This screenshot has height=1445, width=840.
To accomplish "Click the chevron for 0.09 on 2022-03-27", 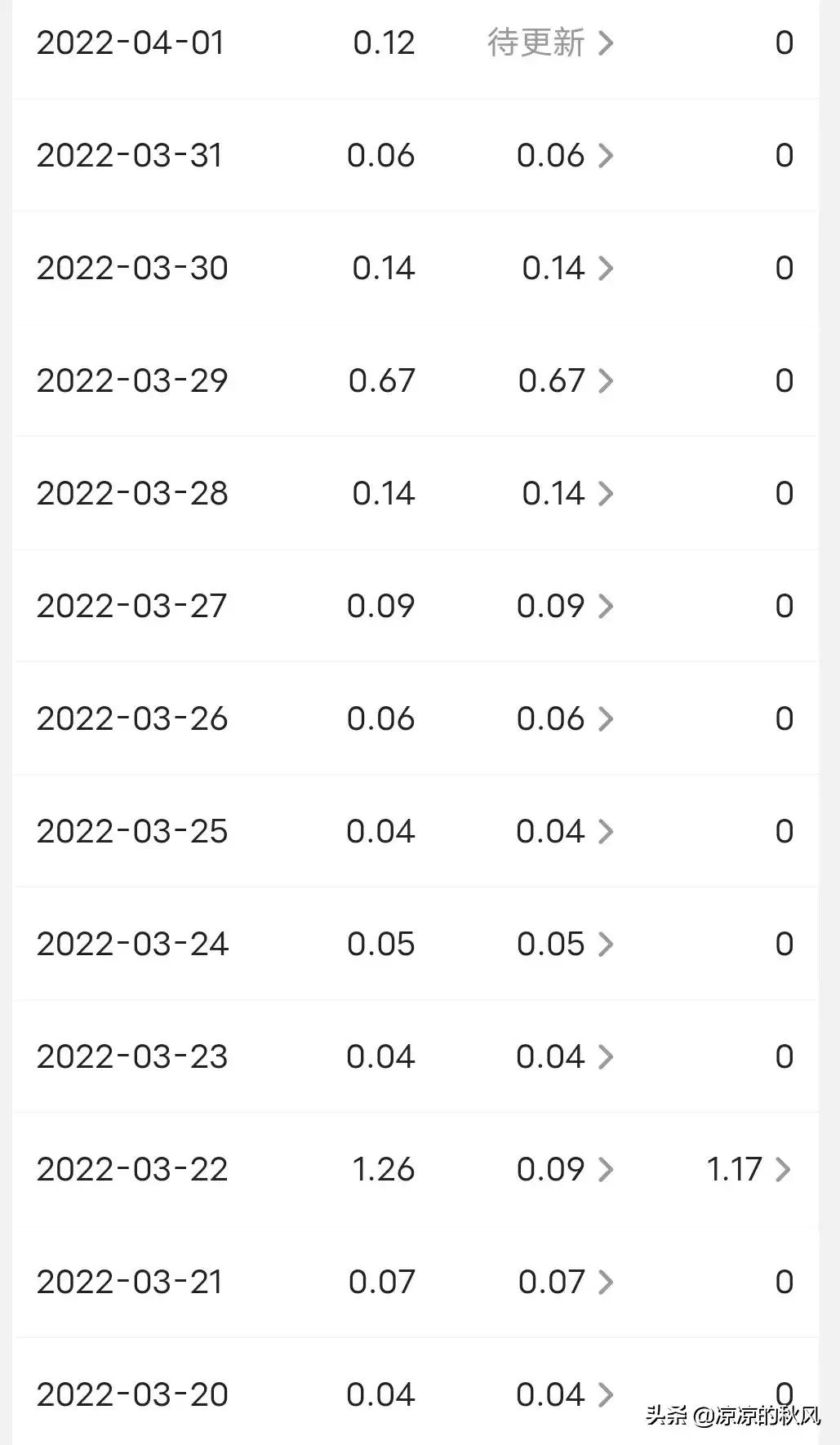I will [x=605, y=607].
